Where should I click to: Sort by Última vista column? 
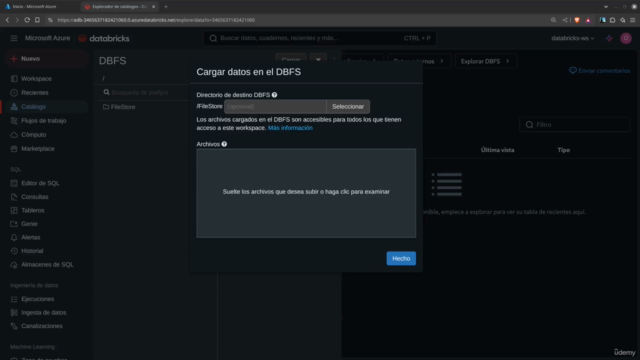(497, 150)
